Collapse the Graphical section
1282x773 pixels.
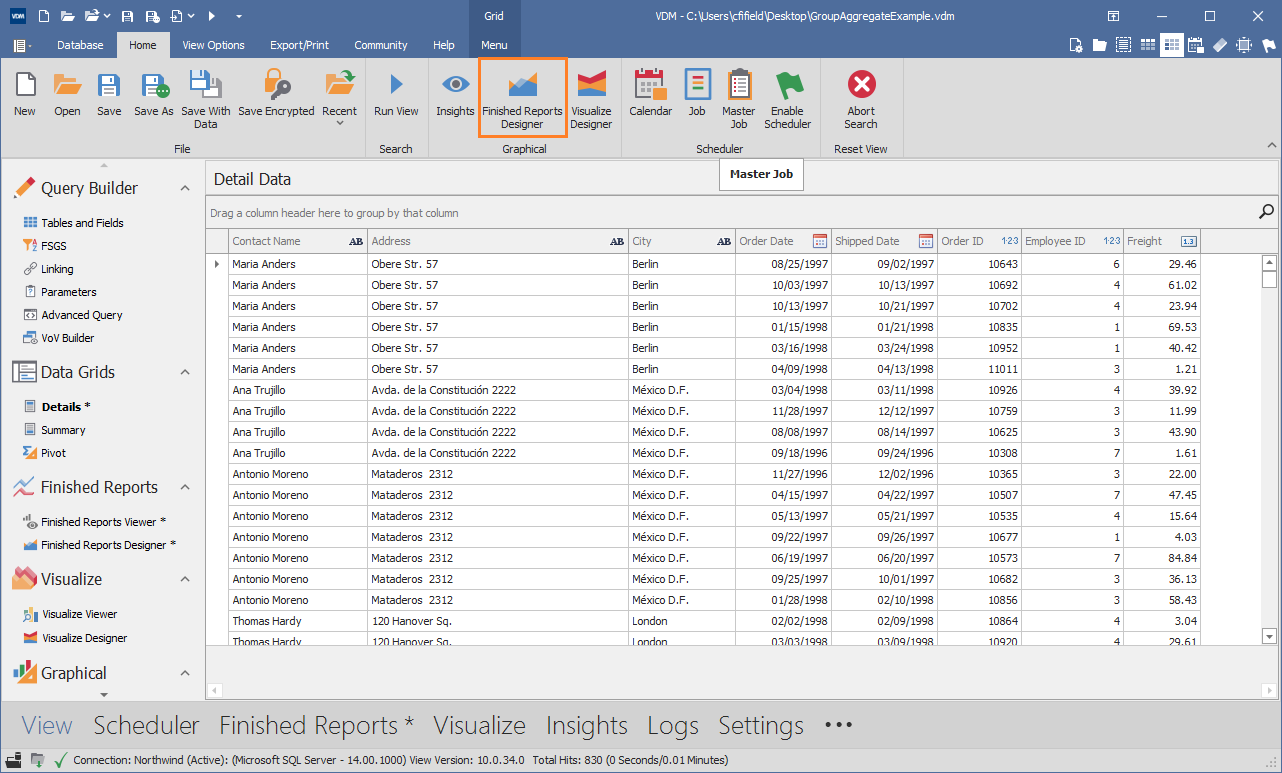click(x=184, y=673)
